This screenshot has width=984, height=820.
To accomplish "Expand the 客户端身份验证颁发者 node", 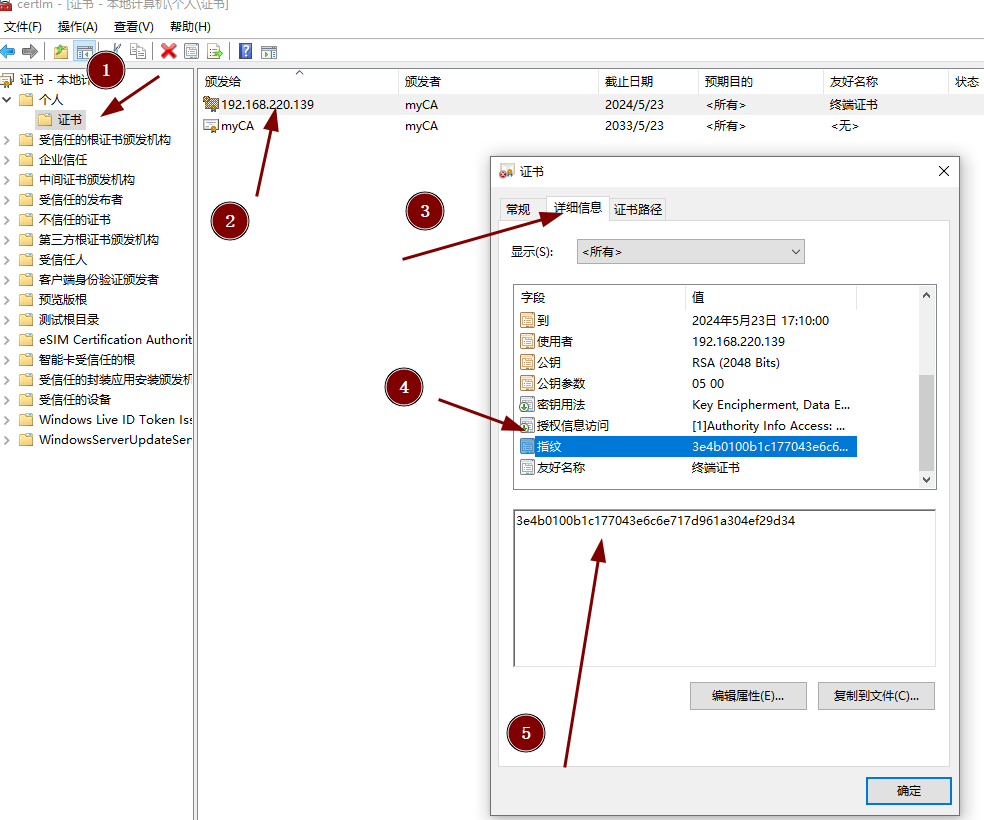I will 7,280.
